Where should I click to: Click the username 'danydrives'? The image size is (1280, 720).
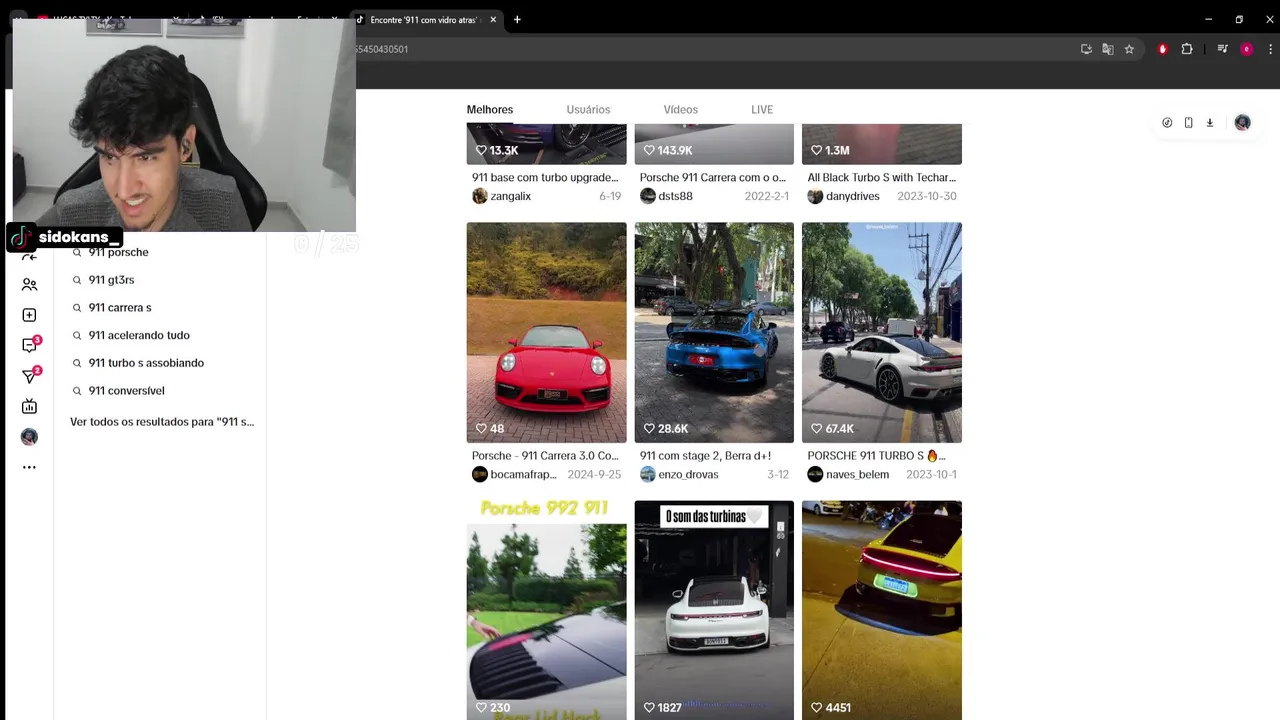853,196
